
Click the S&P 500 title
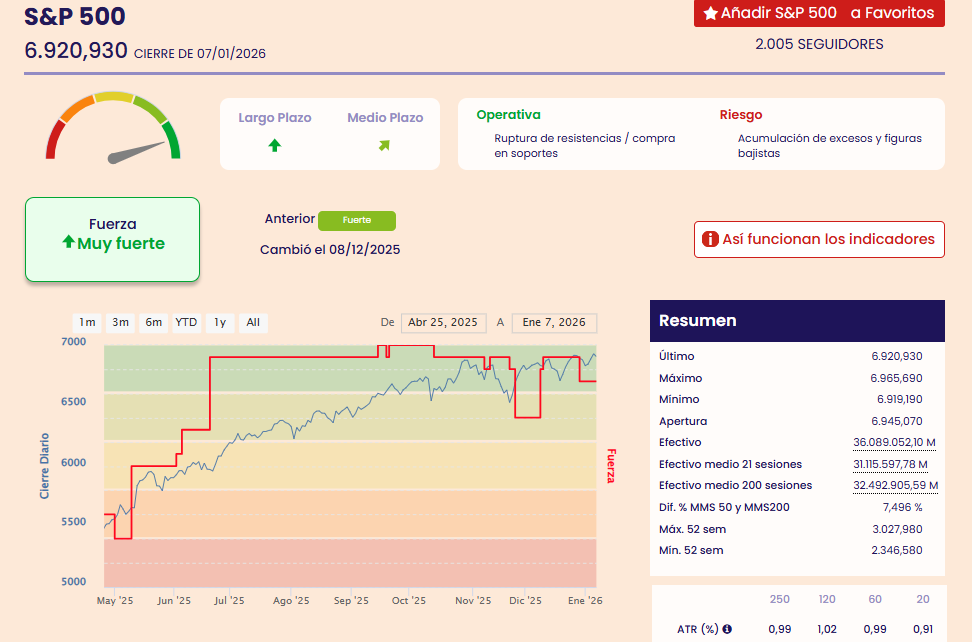click(75, 16)
